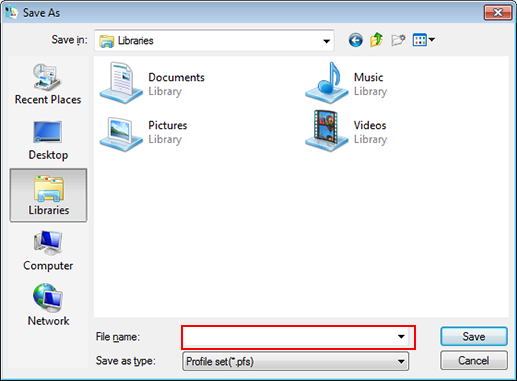Open the Save as type dropdown
This screenshot has height=381, width=517.
tap(296, 361)
